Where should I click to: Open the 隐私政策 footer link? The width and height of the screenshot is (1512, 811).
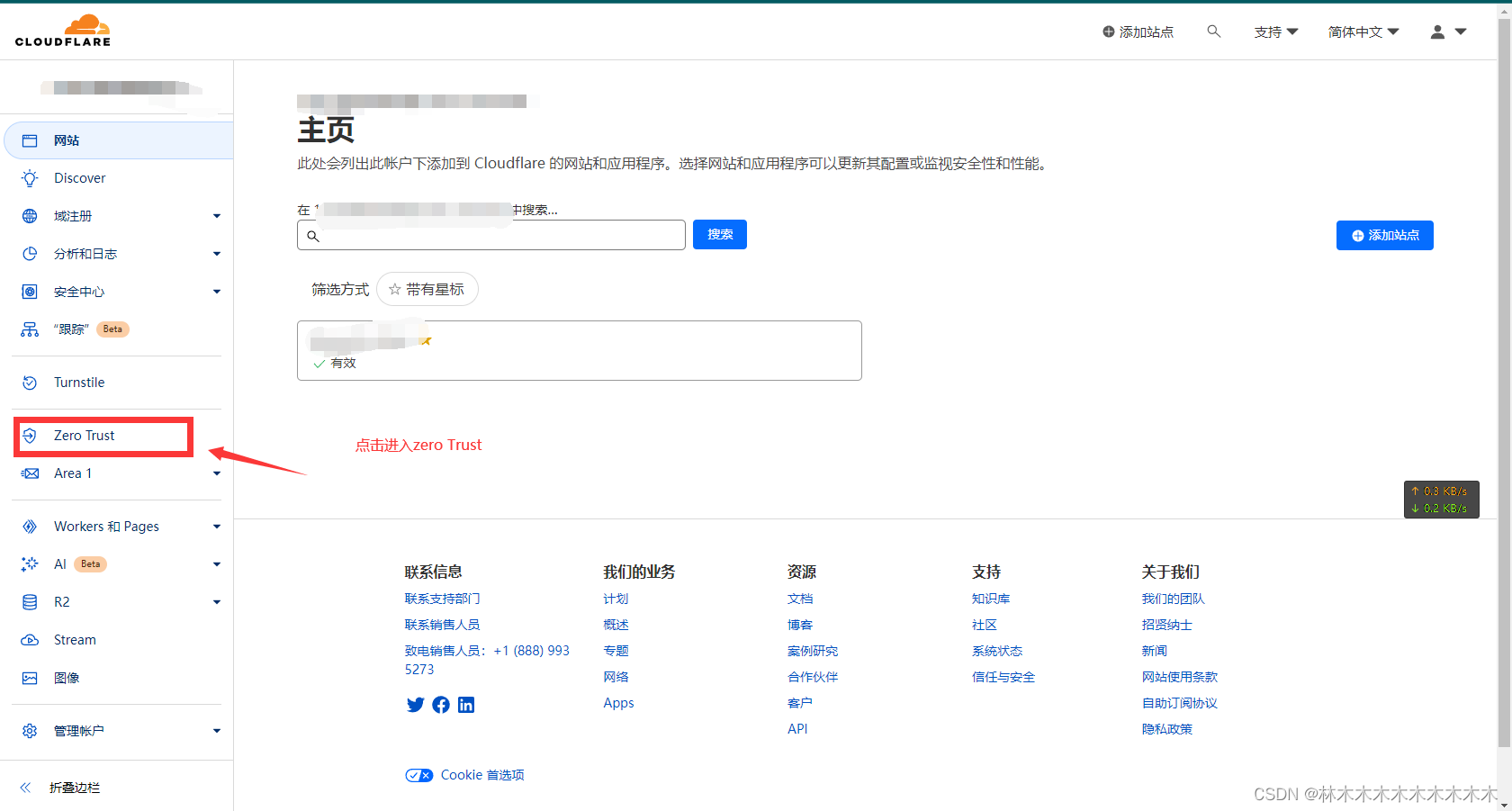[x=1167, y=729]
